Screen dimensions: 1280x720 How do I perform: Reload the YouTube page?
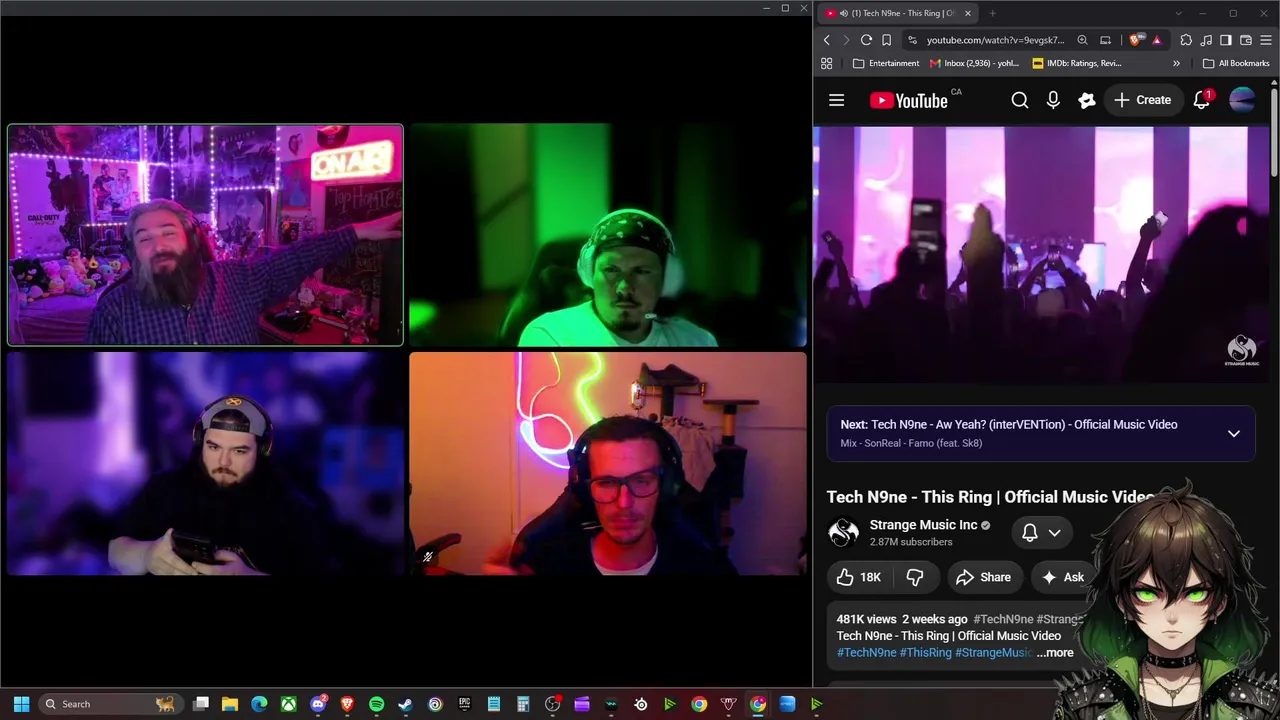pos(866,40)
